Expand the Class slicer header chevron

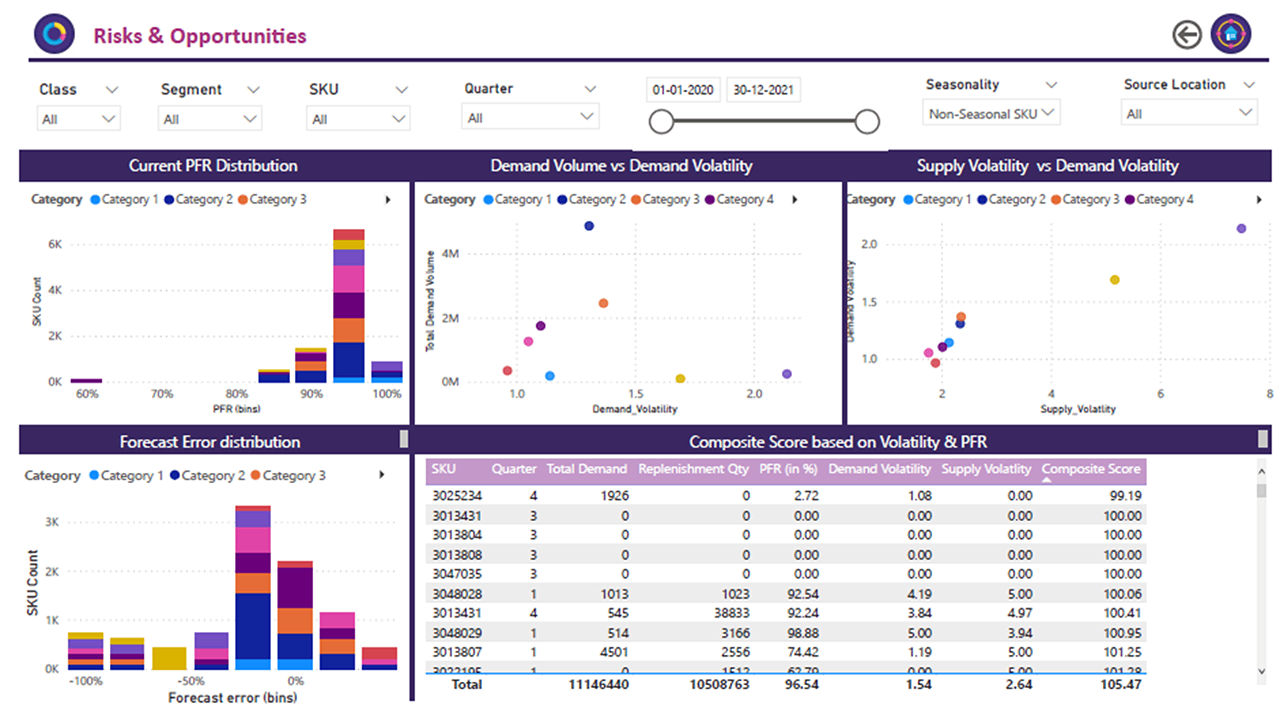[x=112, y=89]
